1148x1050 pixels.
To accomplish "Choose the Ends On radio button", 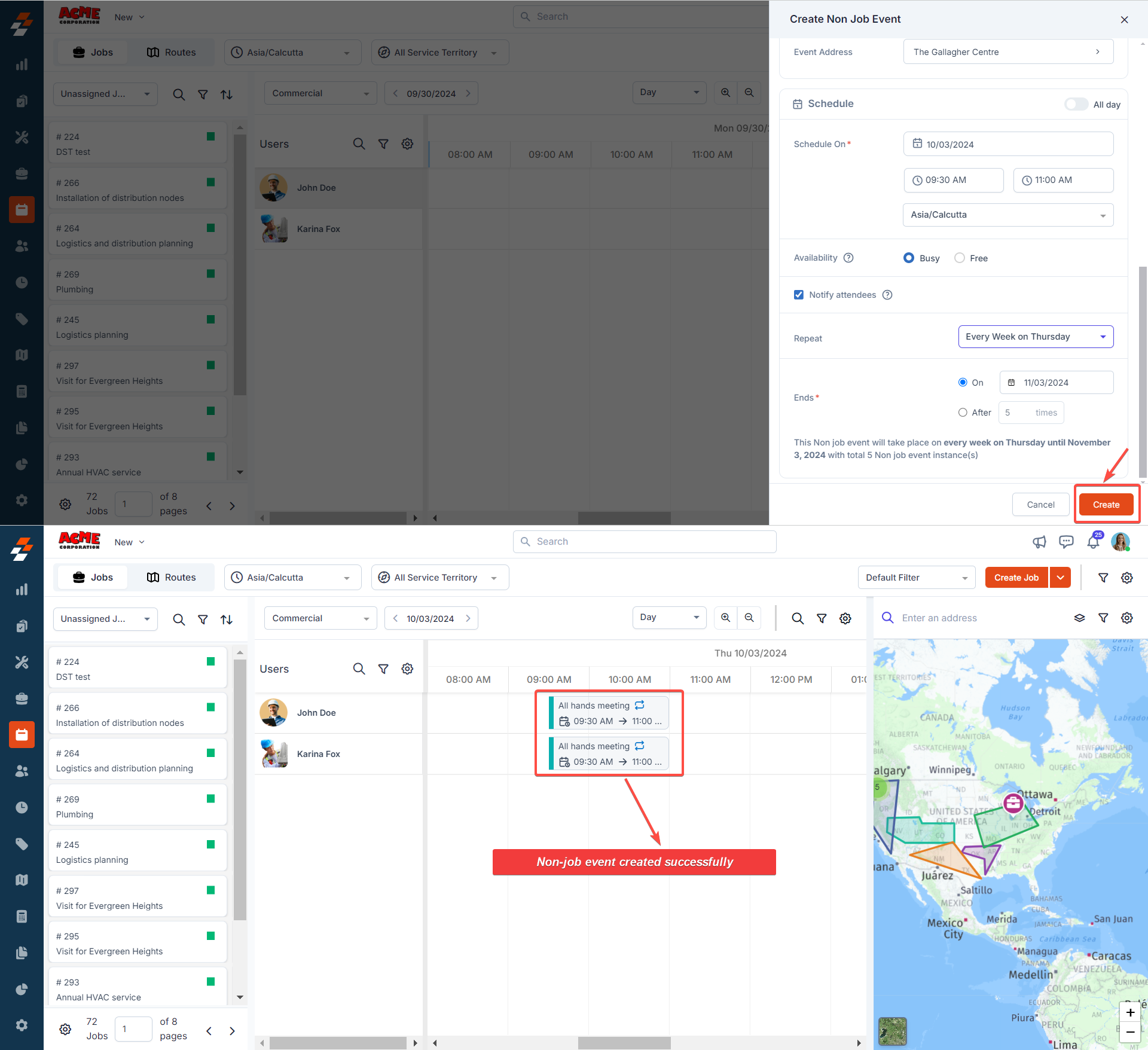I will click(x=963, y=382).
